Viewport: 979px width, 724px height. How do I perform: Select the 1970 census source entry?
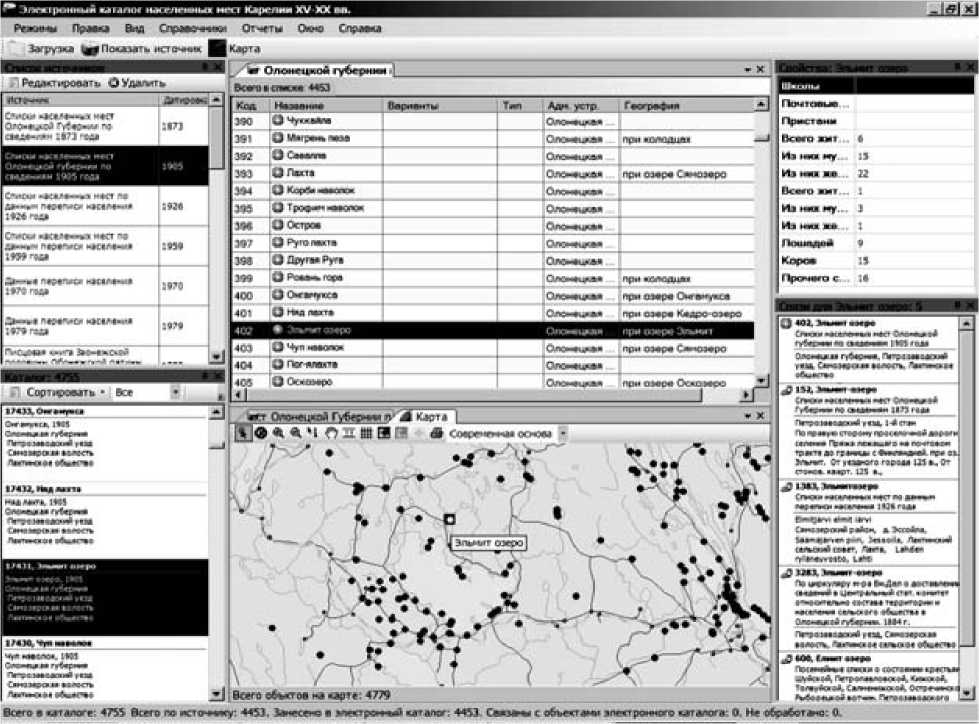pos(105,286)
